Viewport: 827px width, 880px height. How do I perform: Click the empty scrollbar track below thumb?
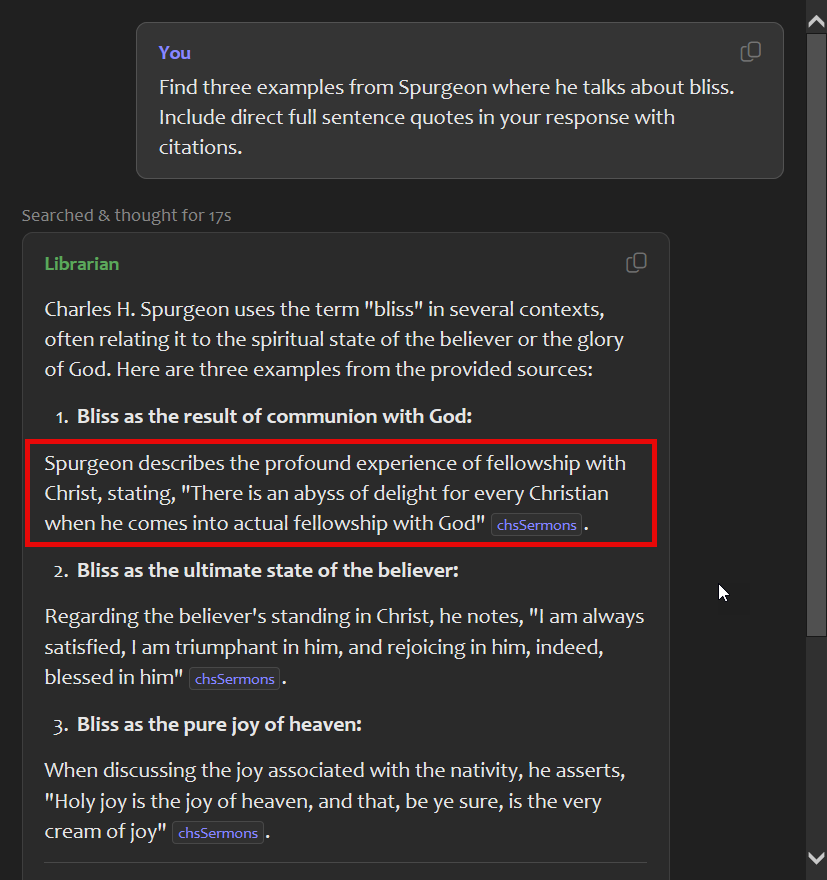point(816,741)
